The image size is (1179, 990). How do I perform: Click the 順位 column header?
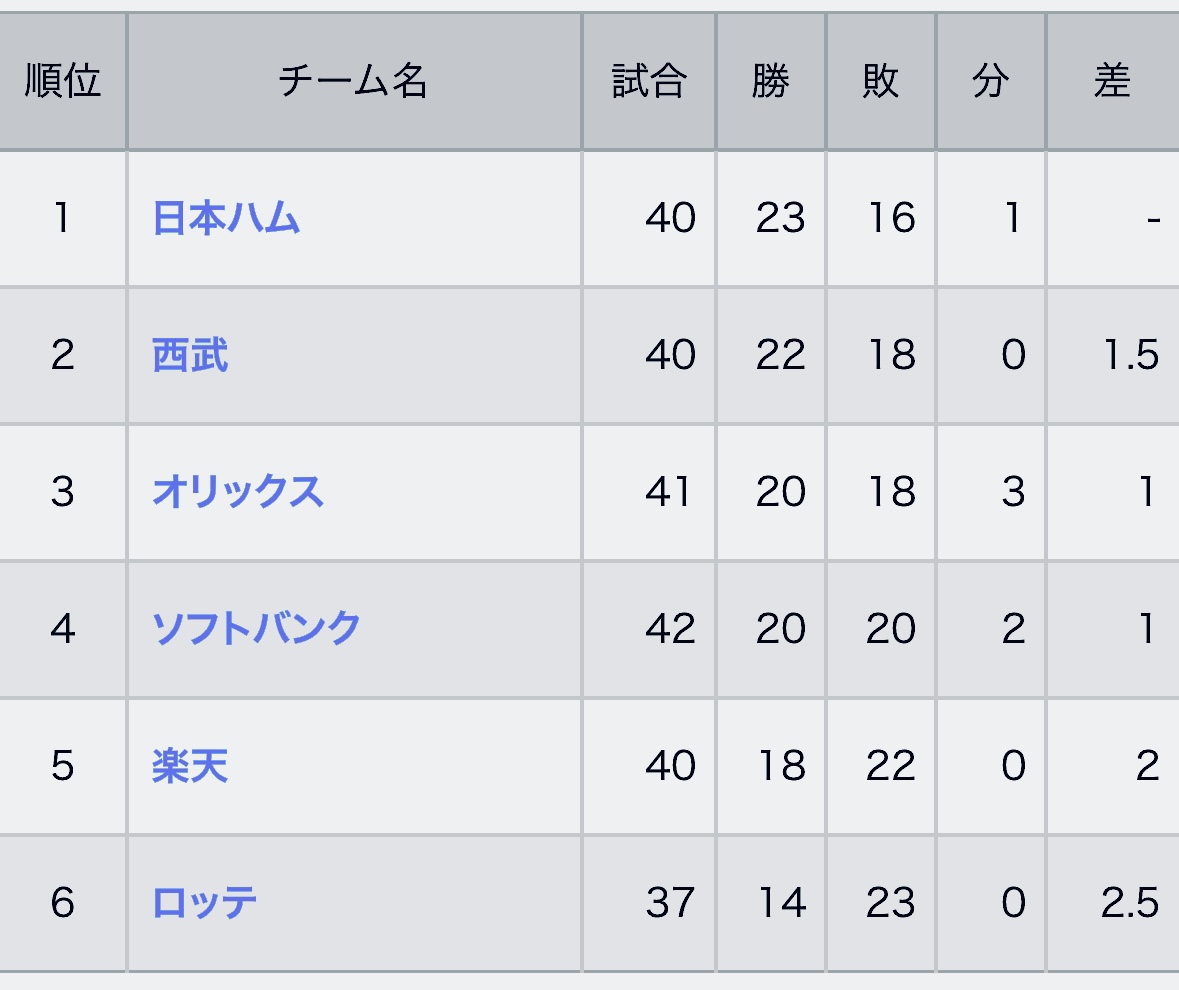coord(62,81)
